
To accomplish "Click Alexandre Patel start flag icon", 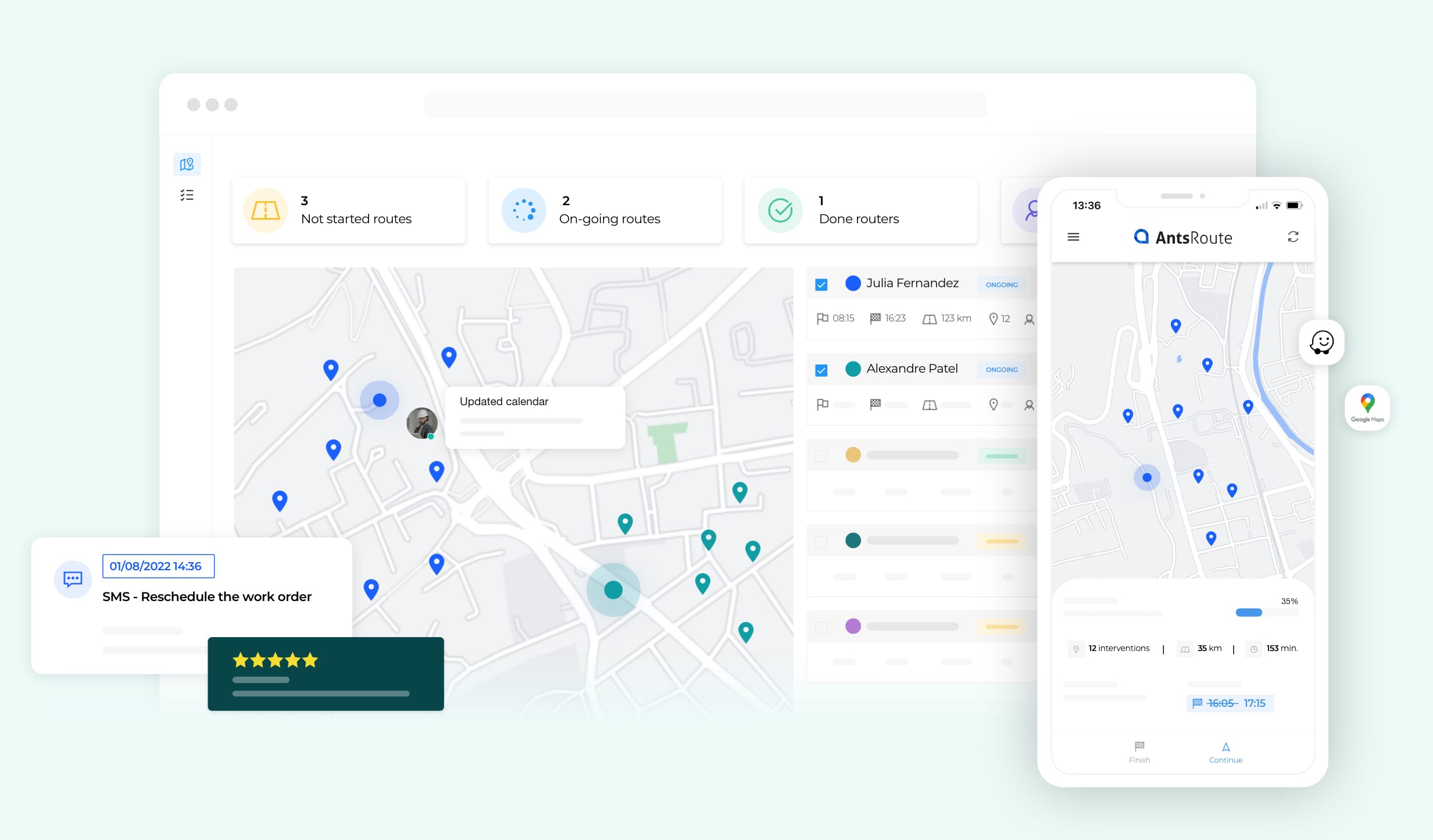I will (x=823, y=404).
